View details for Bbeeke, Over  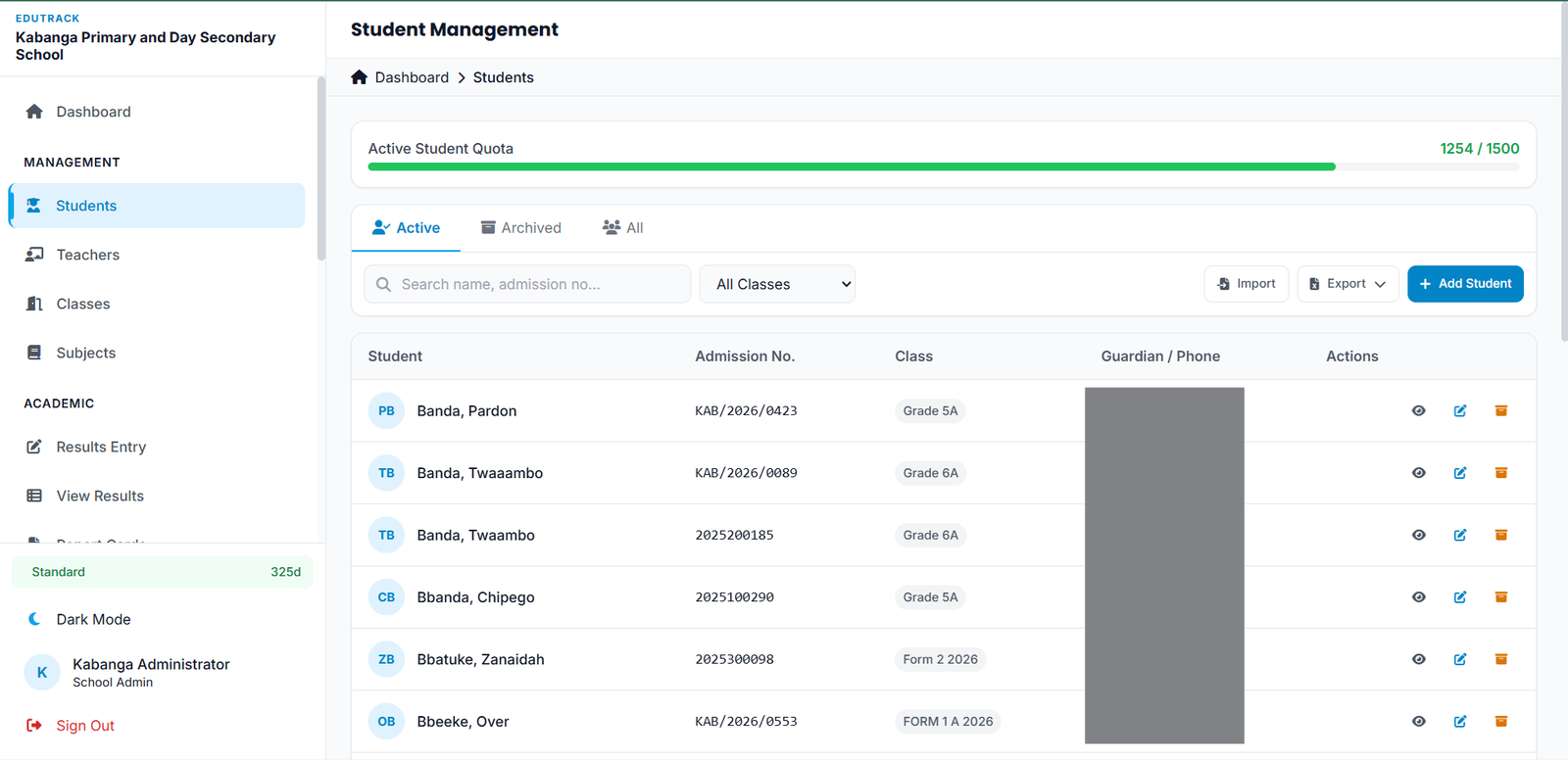(1418, 722)
